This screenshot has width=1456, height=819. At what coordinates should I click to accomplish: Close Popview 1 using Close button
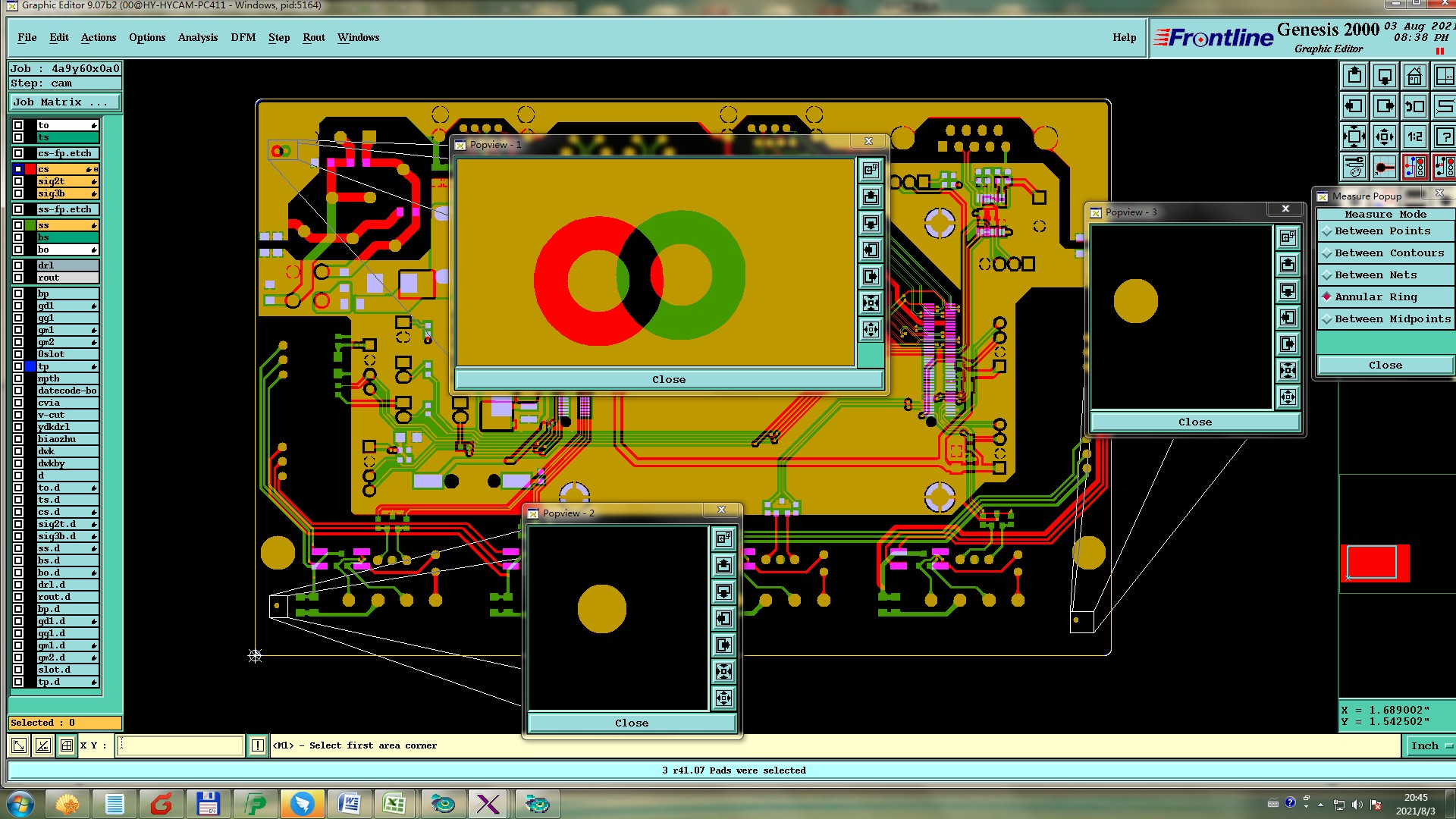point(668,380)
